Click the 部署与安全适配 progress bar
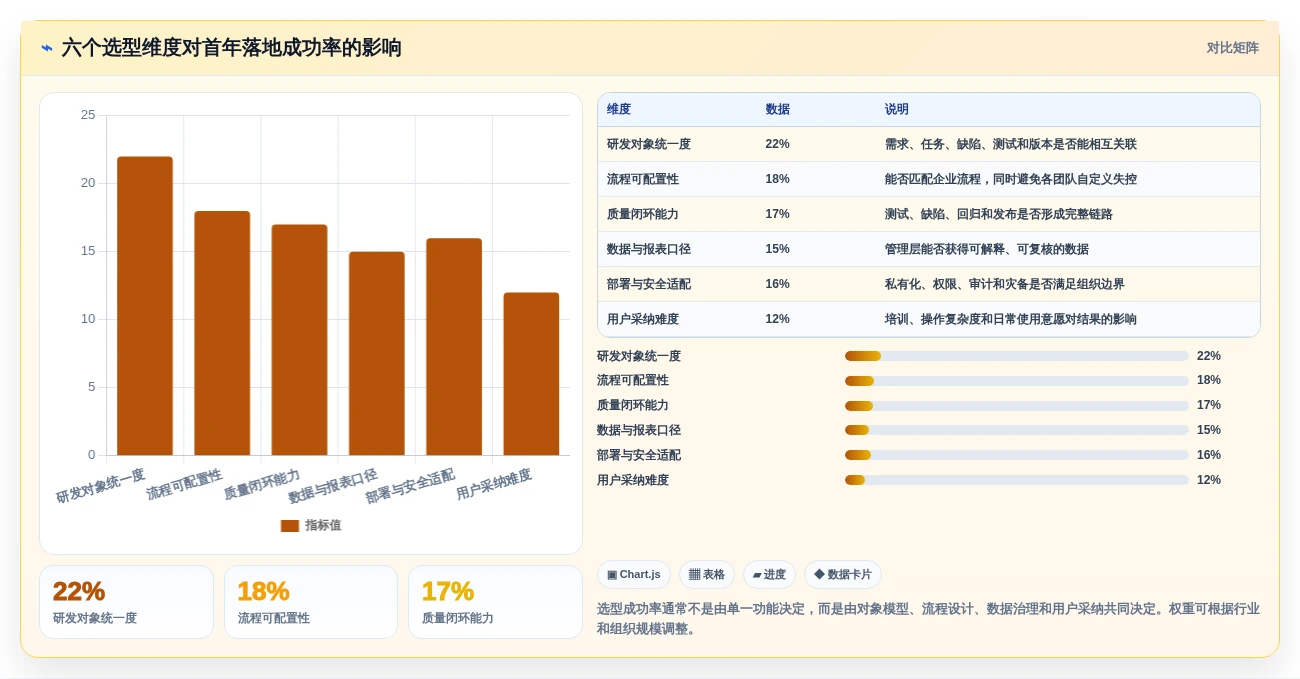The width and height of the screenshot is (1300, 679). (x=1017, y=455)
